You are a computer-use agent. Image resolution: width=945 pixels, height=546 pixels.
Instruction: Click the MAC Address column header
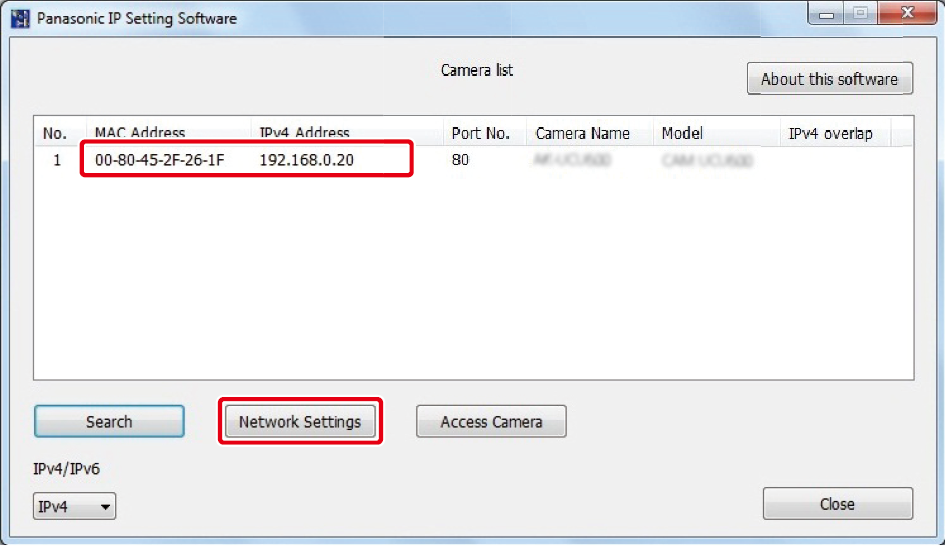click(x=140, y=133)
